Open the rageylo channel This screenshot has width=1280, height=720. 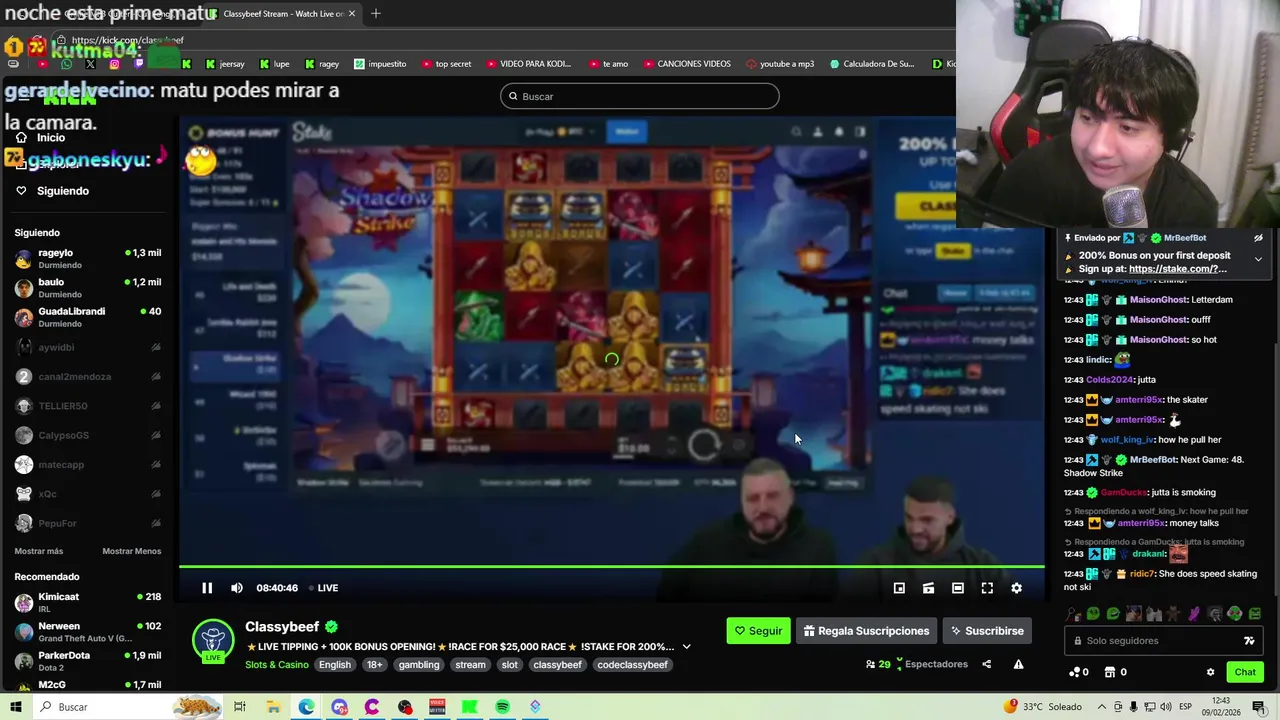(x=87, y=259)
